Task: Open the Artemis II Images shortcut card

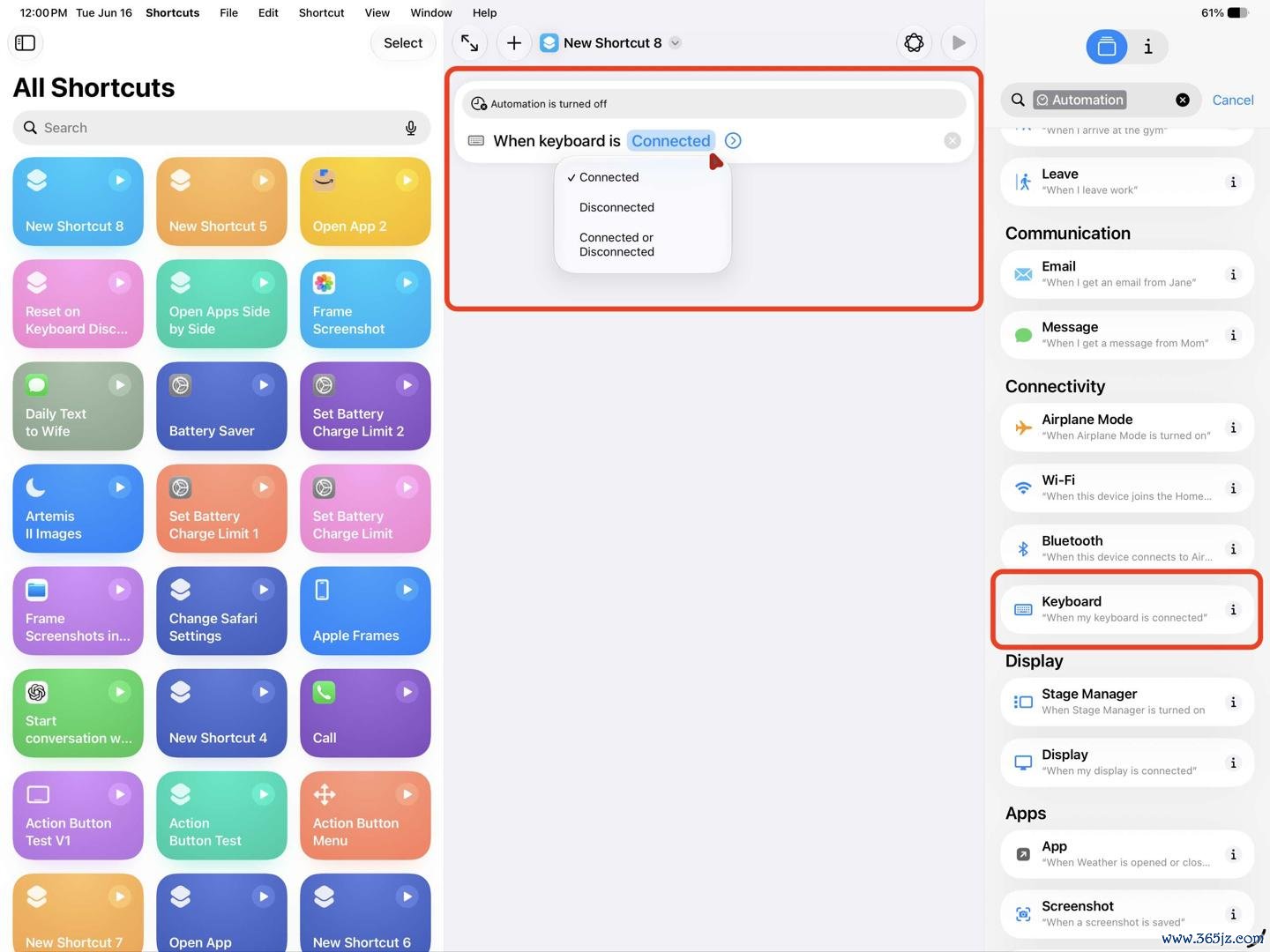Action: [78, 509]
